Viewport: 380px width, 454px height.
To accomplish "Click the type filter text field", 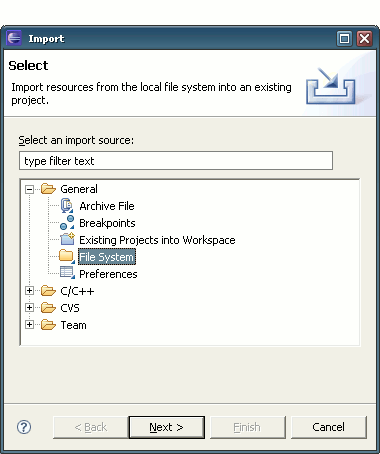I will point(176,161).
